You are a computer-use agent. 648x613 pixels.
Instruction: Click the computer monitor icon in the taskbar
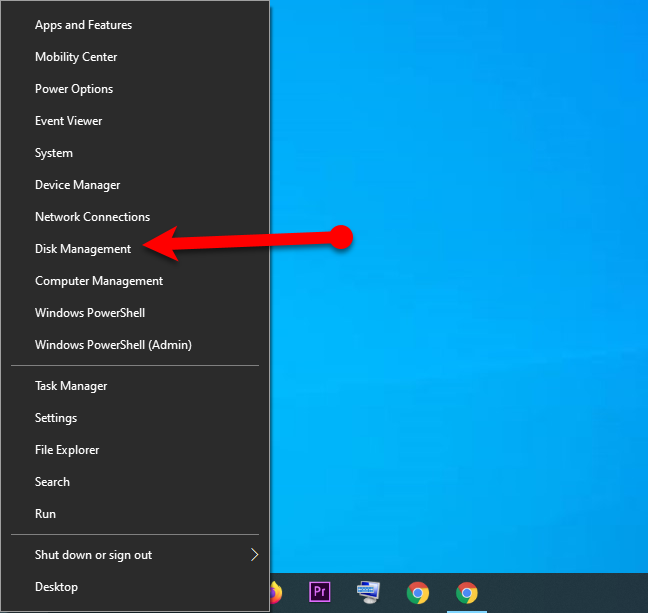[x=369, y=592]
